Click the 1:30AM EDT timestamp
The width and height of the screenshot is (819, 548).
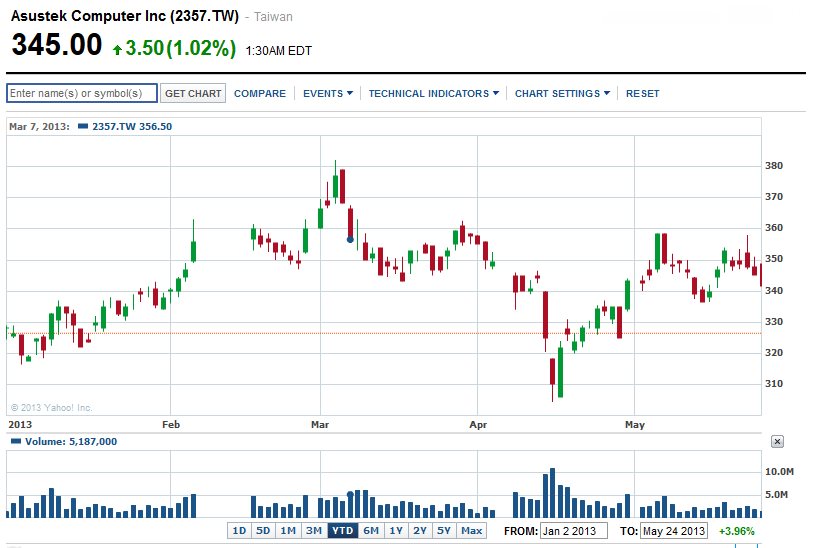(278, 51)
